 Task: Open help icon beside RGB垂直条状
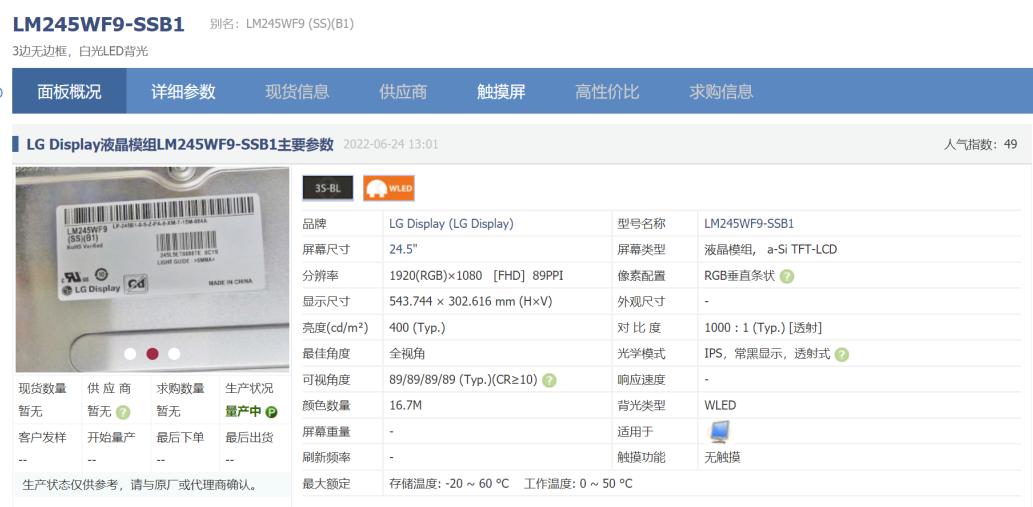coord(787,277)
